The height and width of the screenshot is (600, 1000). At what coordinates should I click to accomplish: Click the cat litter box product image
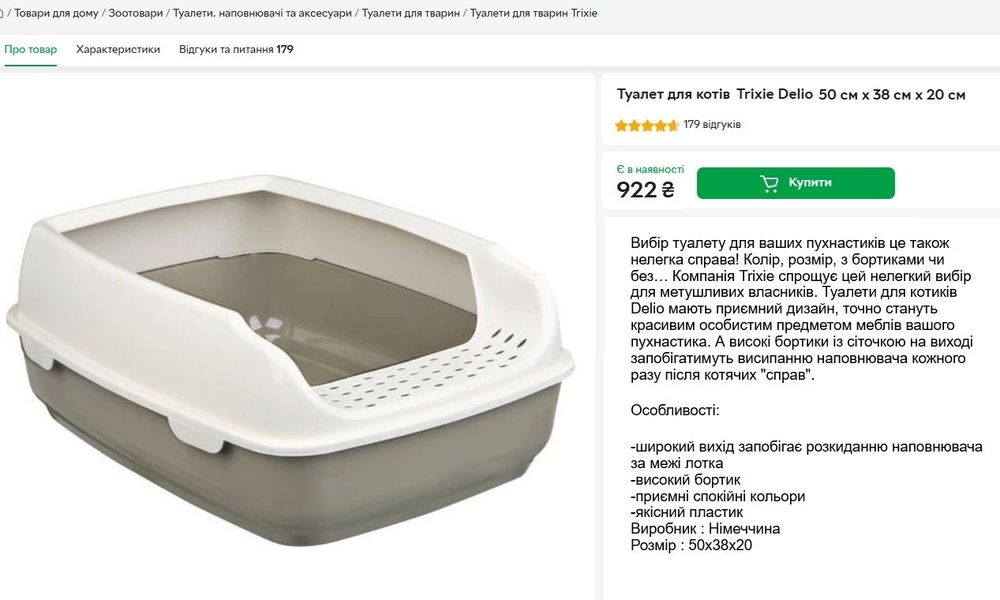coord(290,350)
